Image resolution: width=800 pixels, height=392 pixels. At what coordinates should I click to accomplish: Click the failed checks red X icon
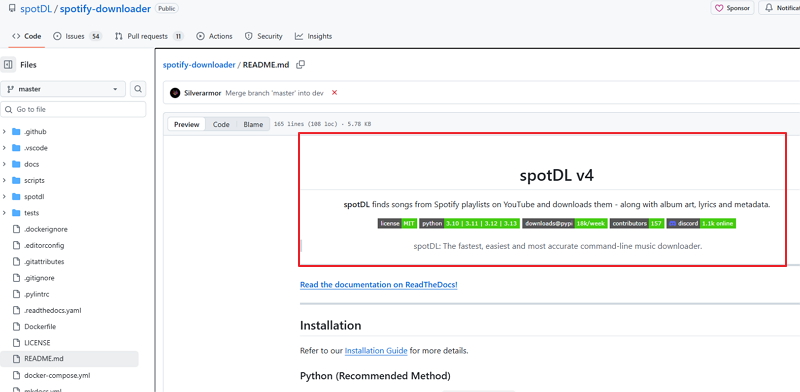pyautogui.click(x=335, y=92)
